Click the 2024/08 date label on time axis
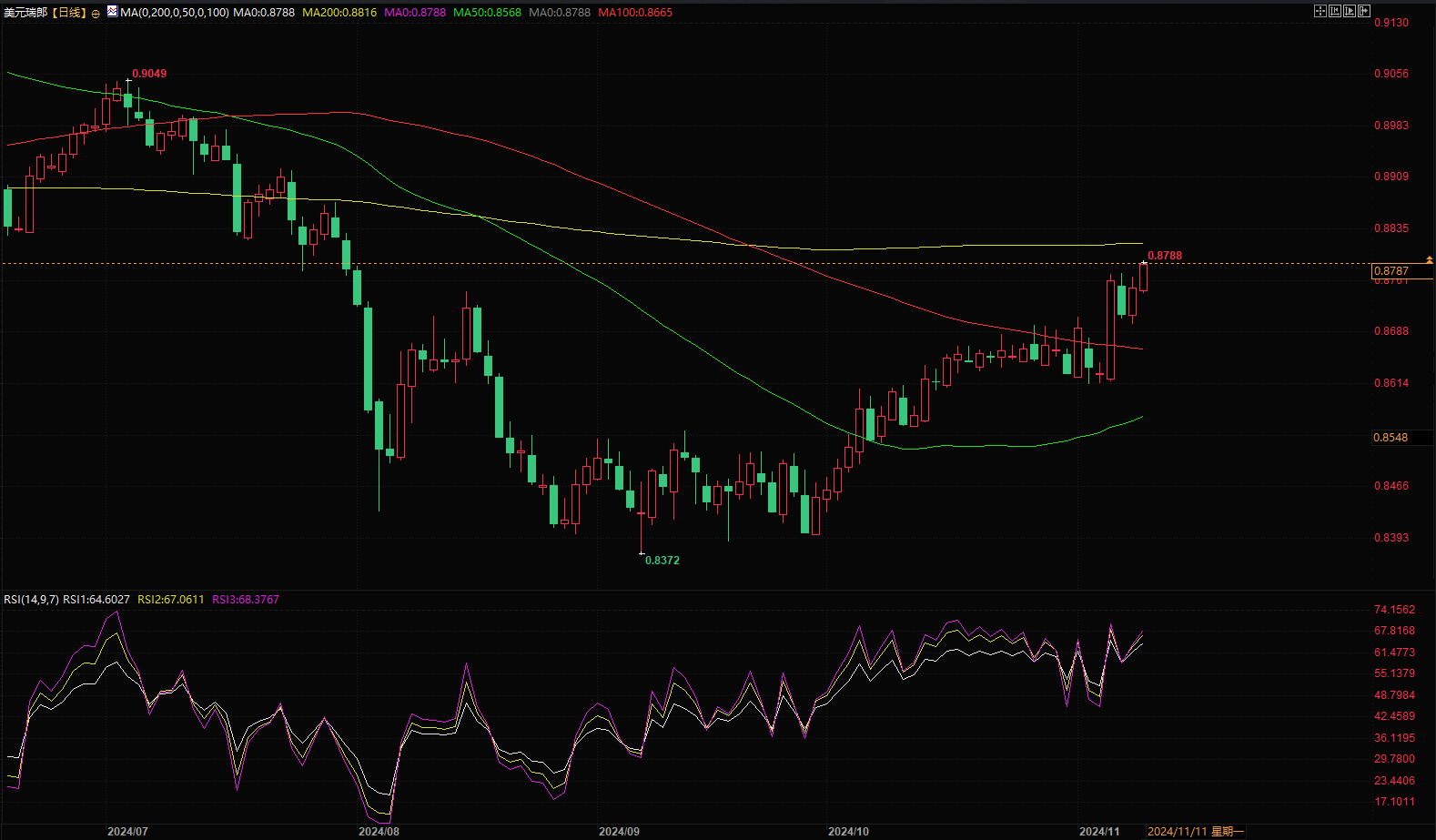 379,832
